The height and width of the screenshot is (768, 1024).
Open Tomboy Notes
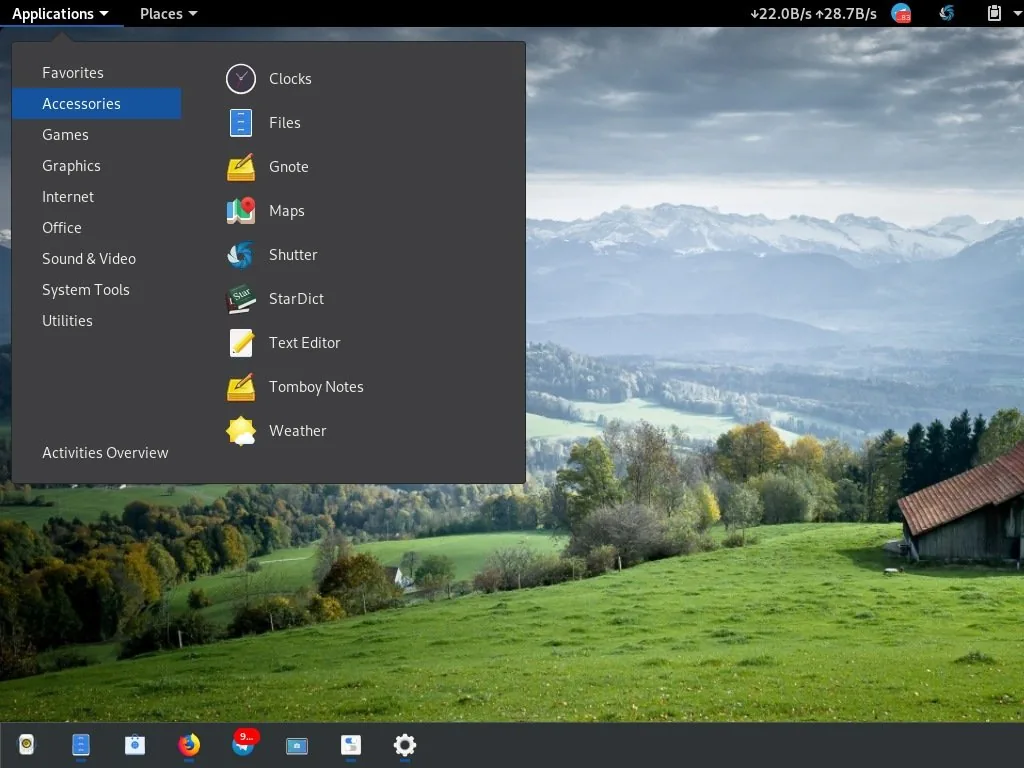pyautogui.click(x=315, y=387)
